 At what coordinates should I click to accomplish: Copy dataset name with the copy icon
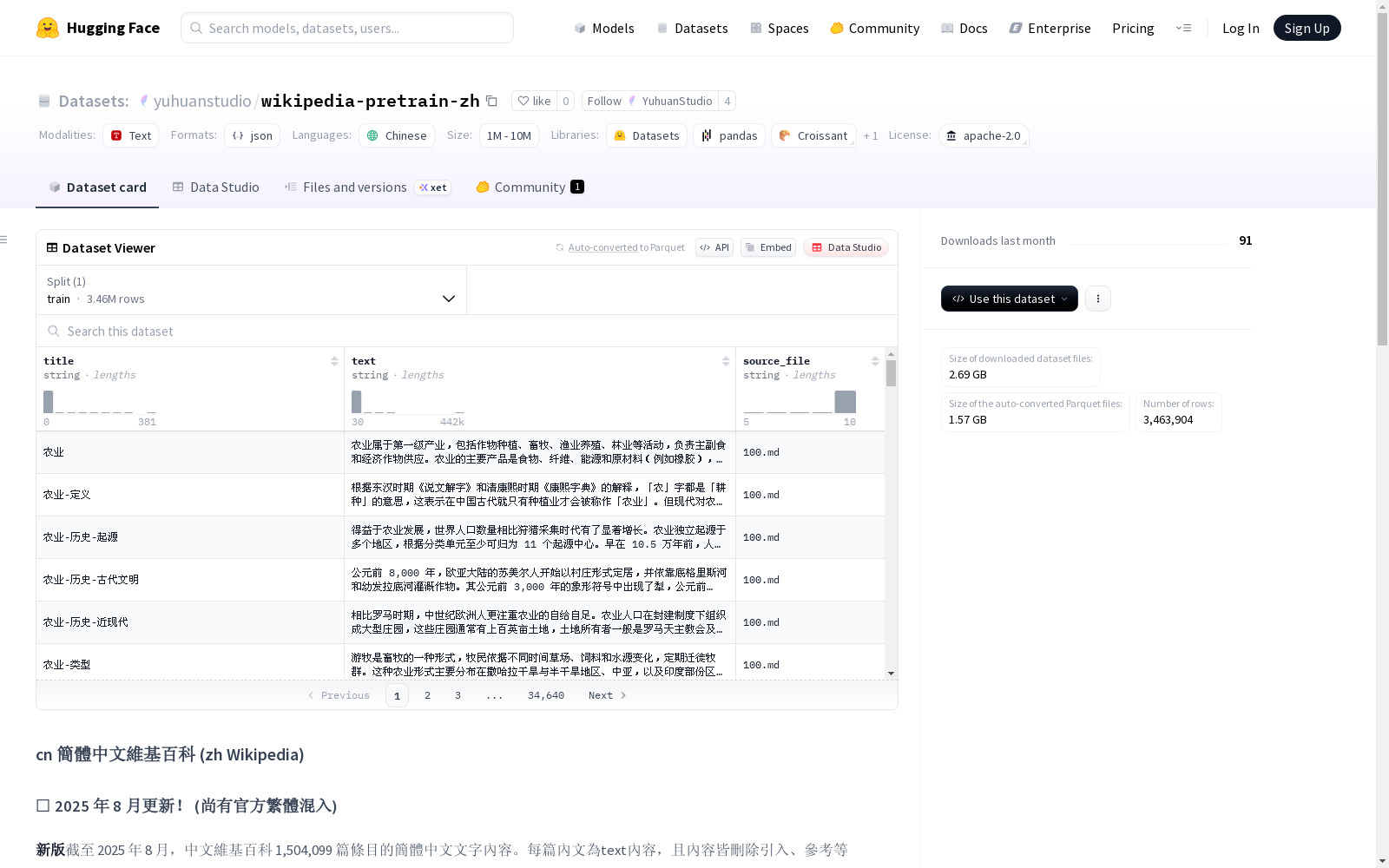(491, 101)
